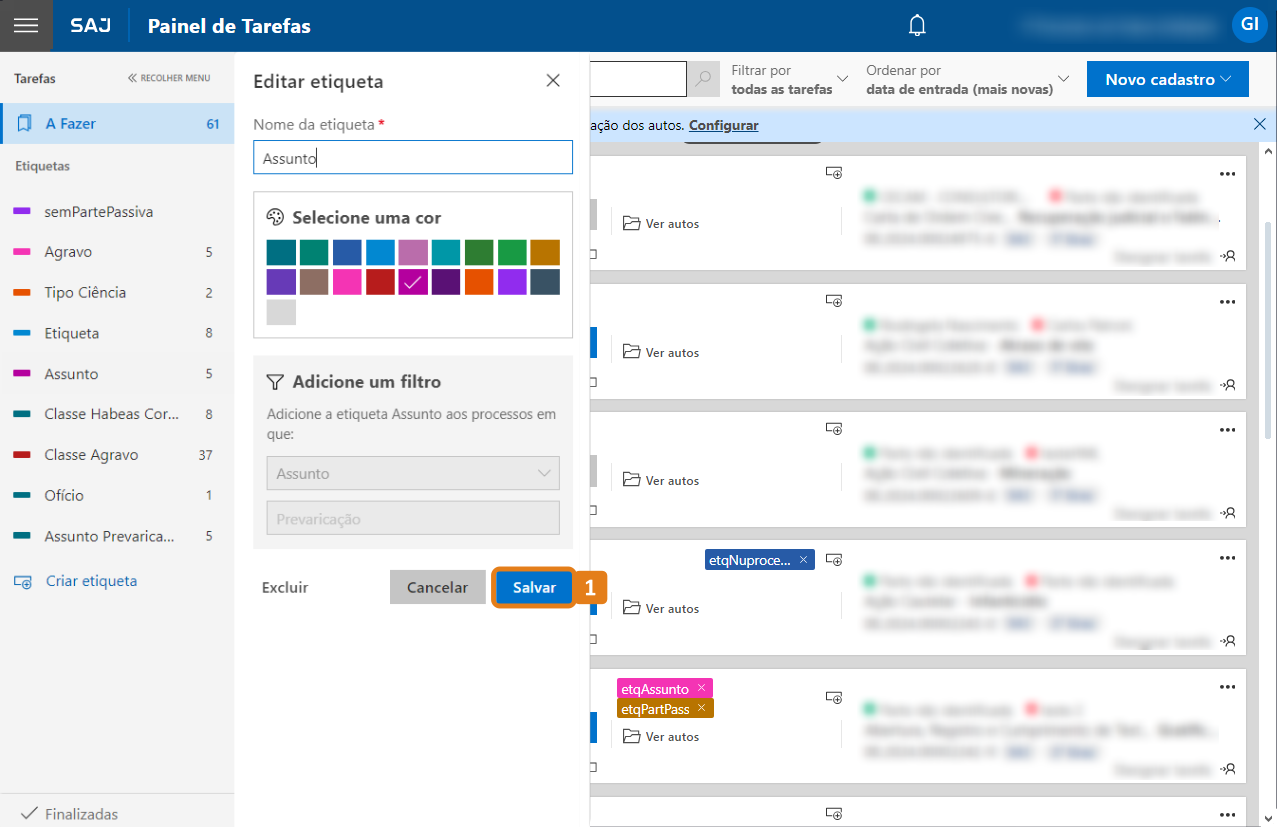The height and width of the screenshot is (827, 1277).
Task: Dismiss the blue Configurar banner
Action: (x=1259, y=124)
